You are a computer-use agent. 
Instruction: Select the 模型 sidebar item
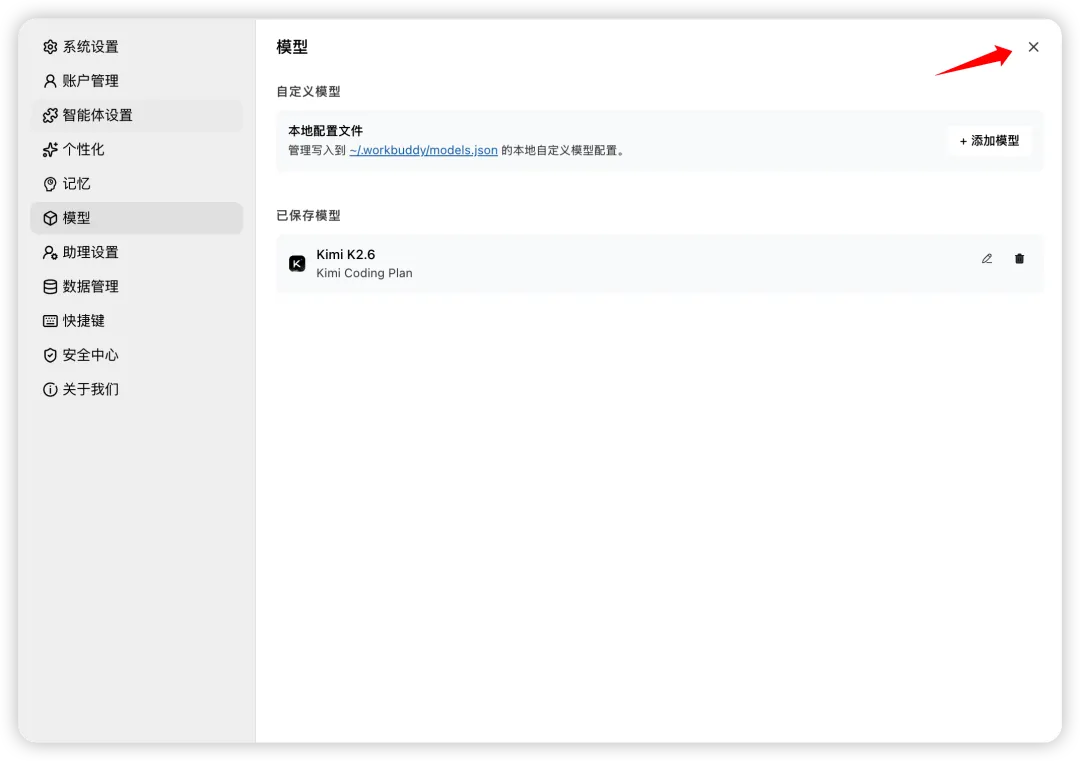click(x=136, y=218)
